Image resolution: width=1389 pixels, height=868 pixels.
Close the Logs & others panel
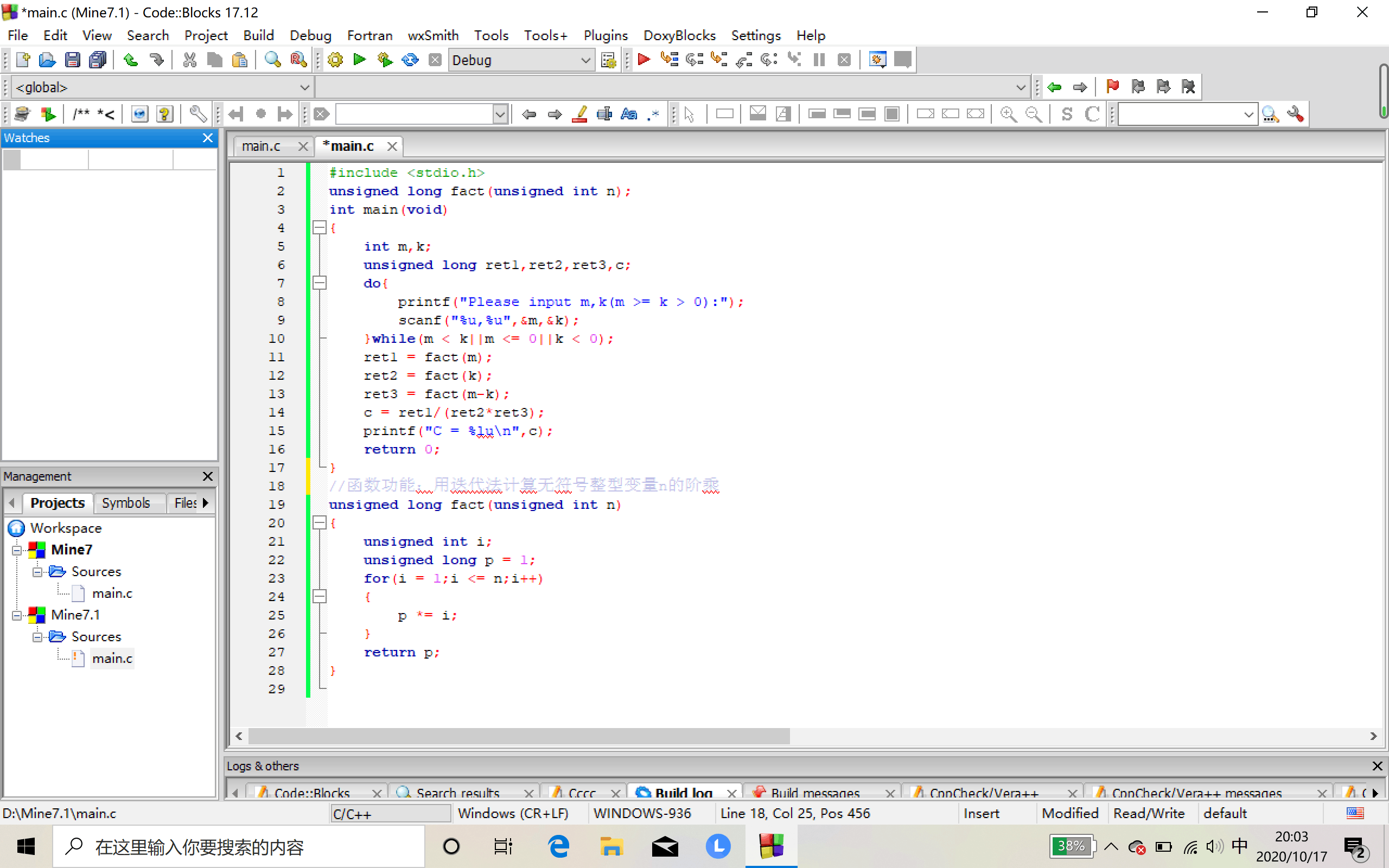tap(1377, 766)
